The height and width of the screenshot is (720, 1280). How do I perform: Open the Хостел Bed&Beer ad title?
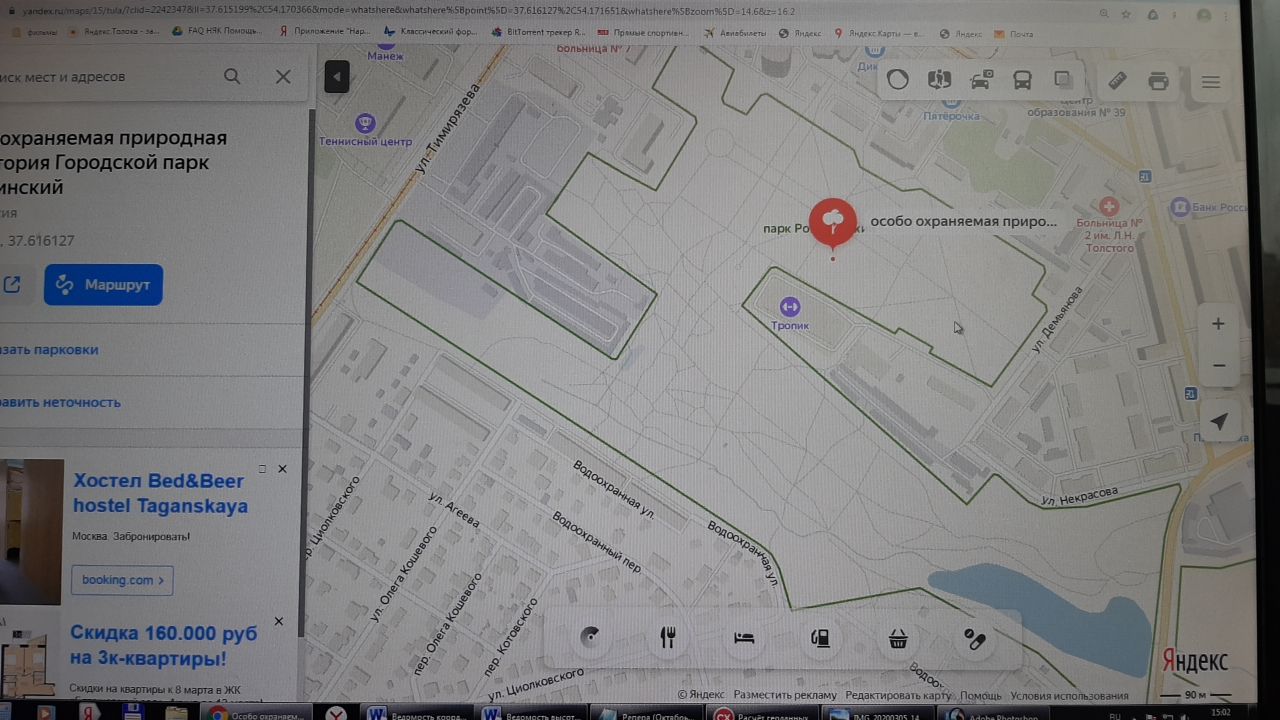pyautogui.click(x=160, y=494)
